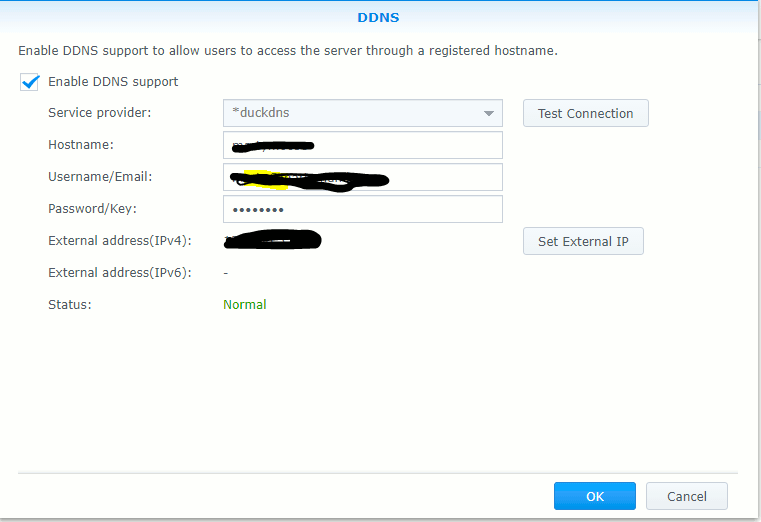This screenshot has width=761, height=522.
Task: Click the "Hostname:" label
Action: click(x=82, y=145)
